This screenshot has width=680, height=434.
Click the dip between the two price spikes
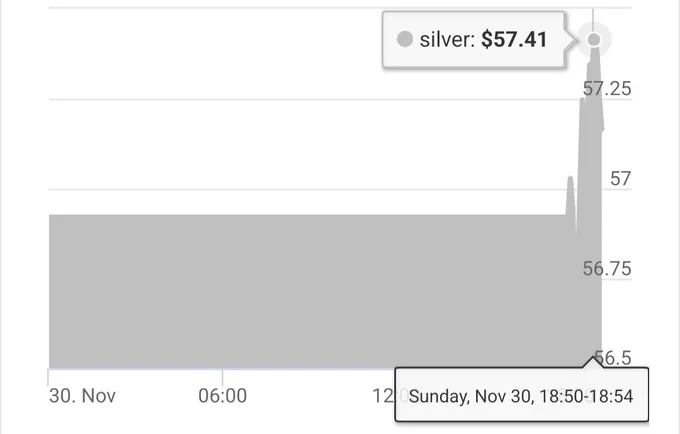pos(577,232)
